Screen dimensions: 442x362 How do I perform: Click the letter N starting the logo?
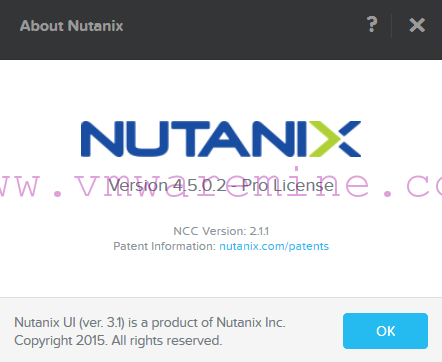pos(102,139)
